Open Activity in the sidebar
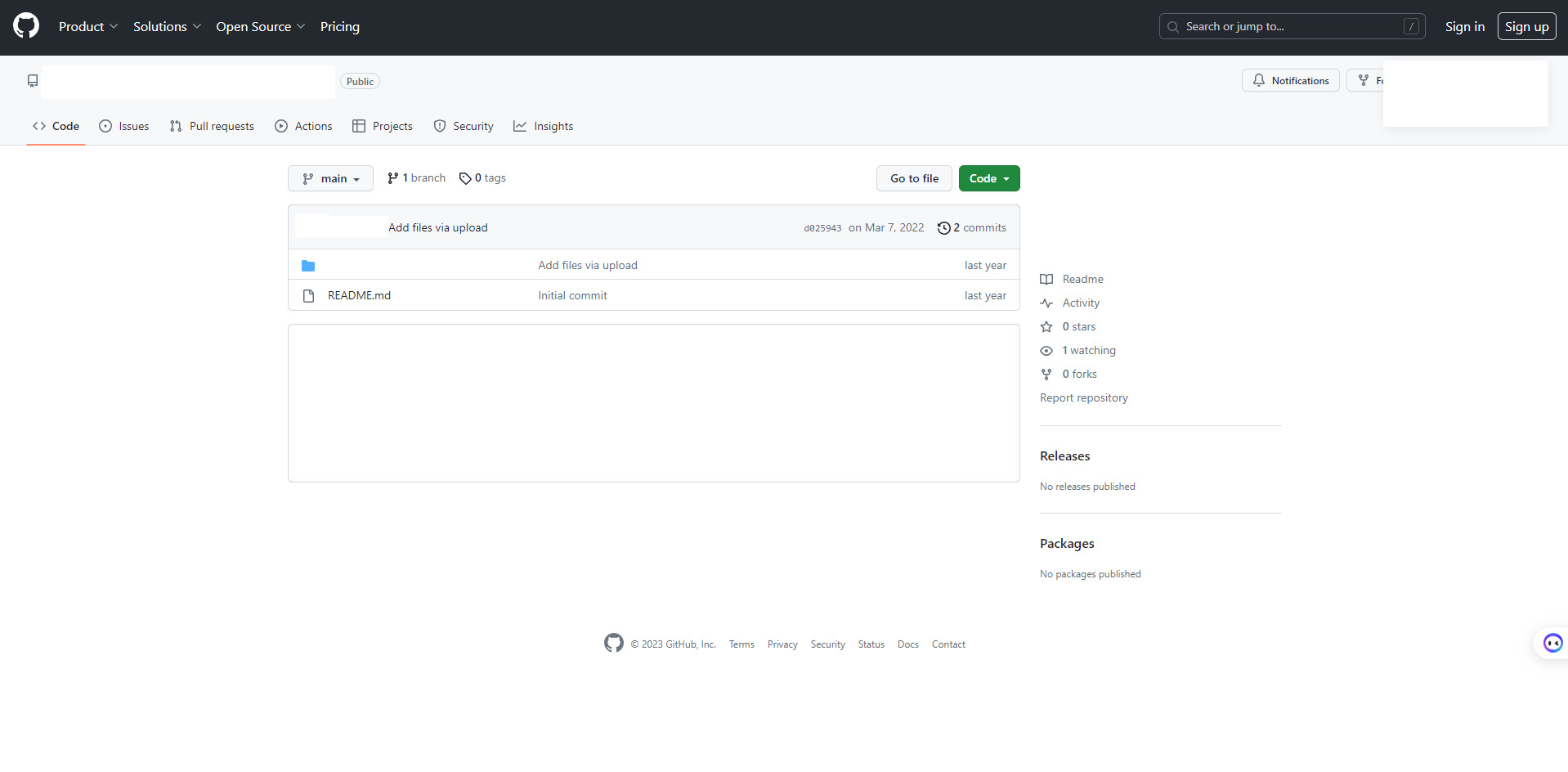1568x772 pixels. click(1070, 303)
